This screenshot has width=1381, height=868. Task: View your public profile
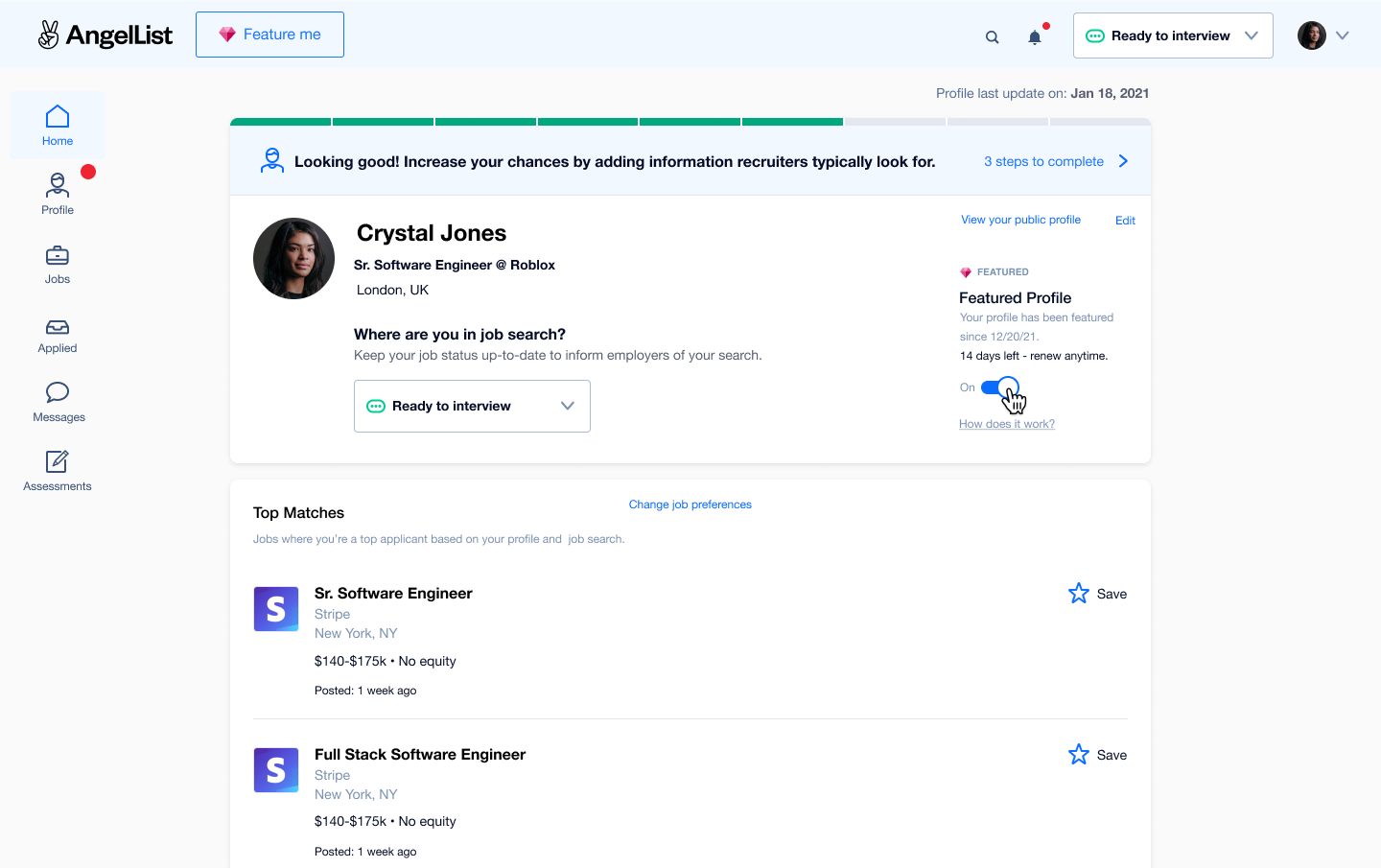tap(1020, 220)
